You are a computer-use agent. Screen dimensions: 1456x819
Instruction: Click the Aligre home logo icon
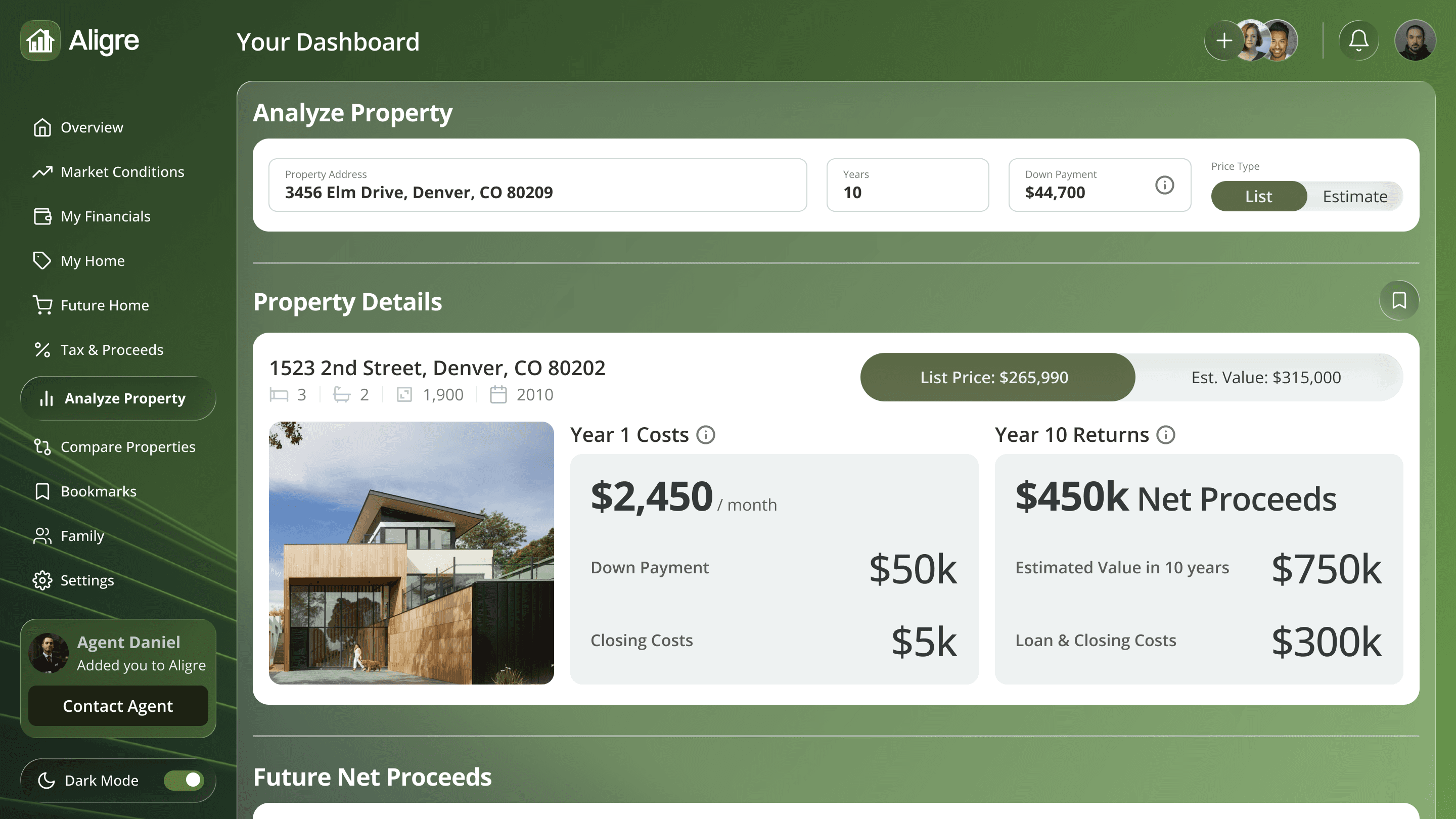[x=40, y=40]
